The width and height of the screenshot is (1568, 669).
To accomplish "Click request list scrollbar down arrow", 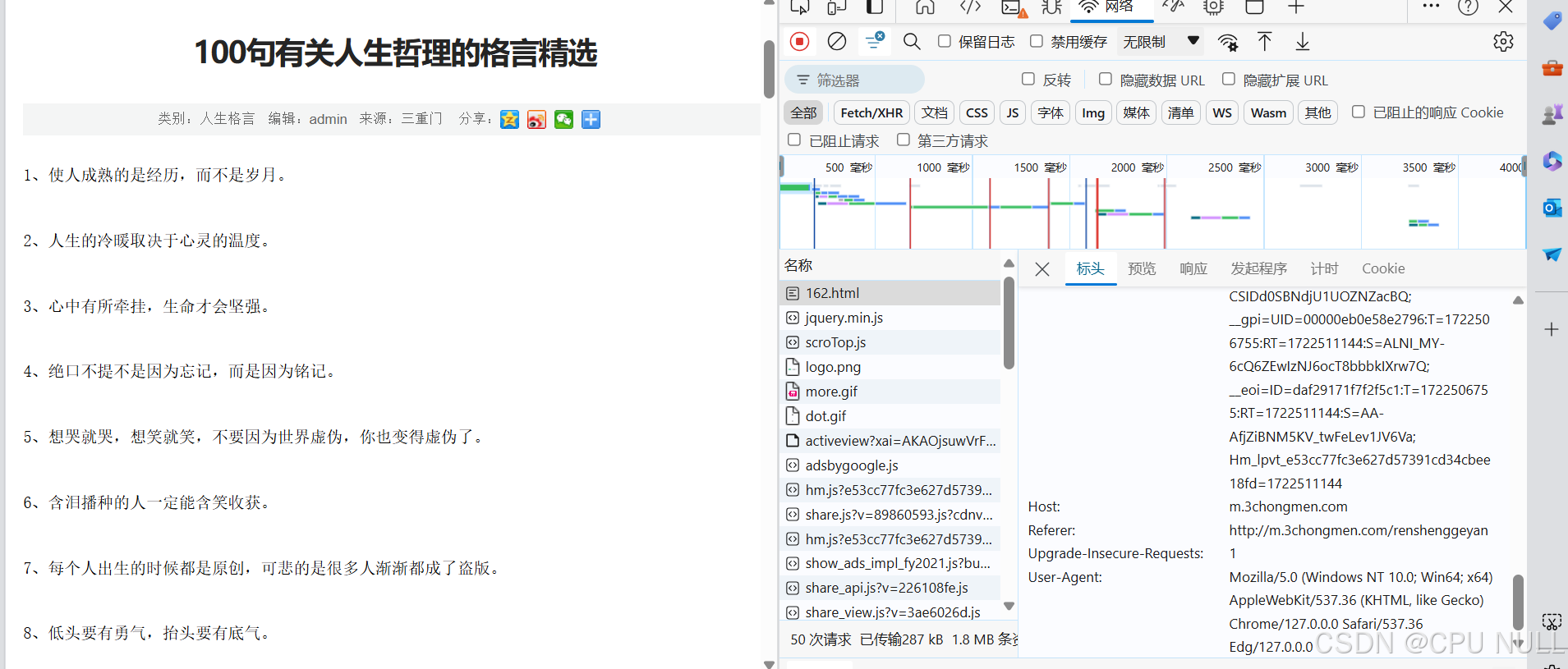I will (x=1009, y=607).
